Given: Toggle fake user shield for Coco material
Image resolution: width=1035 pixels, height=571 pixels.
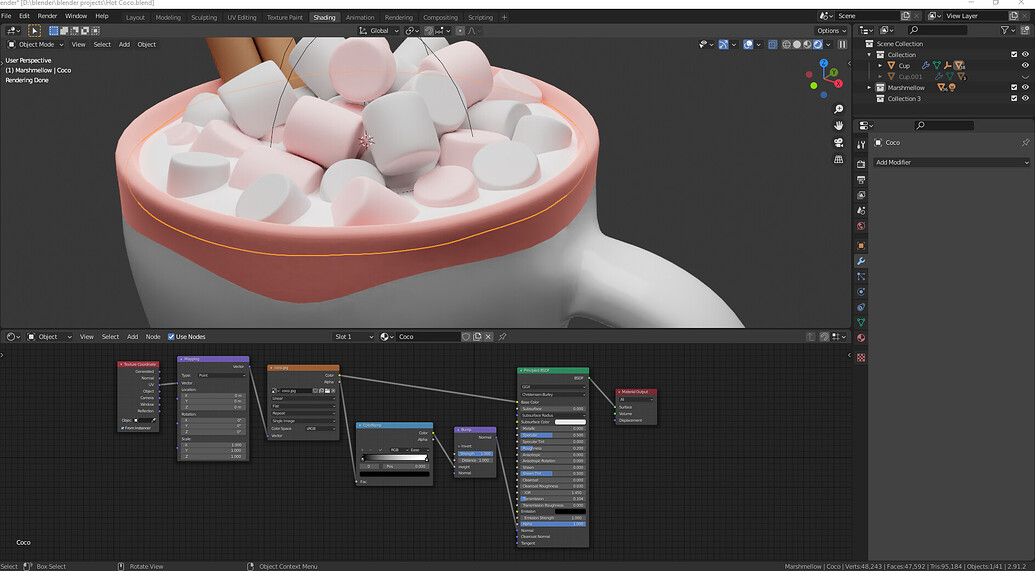Looking at the screenshot, I should [x=465, y=337].
